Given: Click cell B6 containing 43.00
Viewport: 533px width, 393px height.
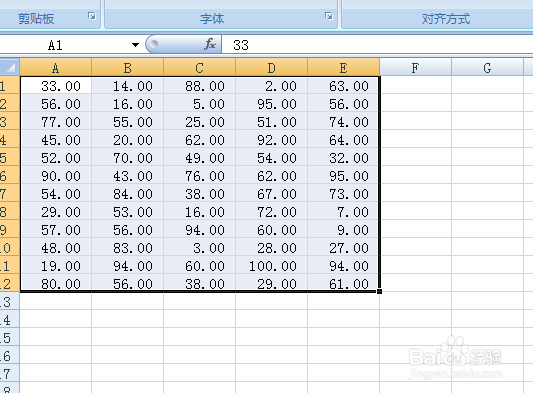Looking at the screenshot, I should click(x=127, y=175).
